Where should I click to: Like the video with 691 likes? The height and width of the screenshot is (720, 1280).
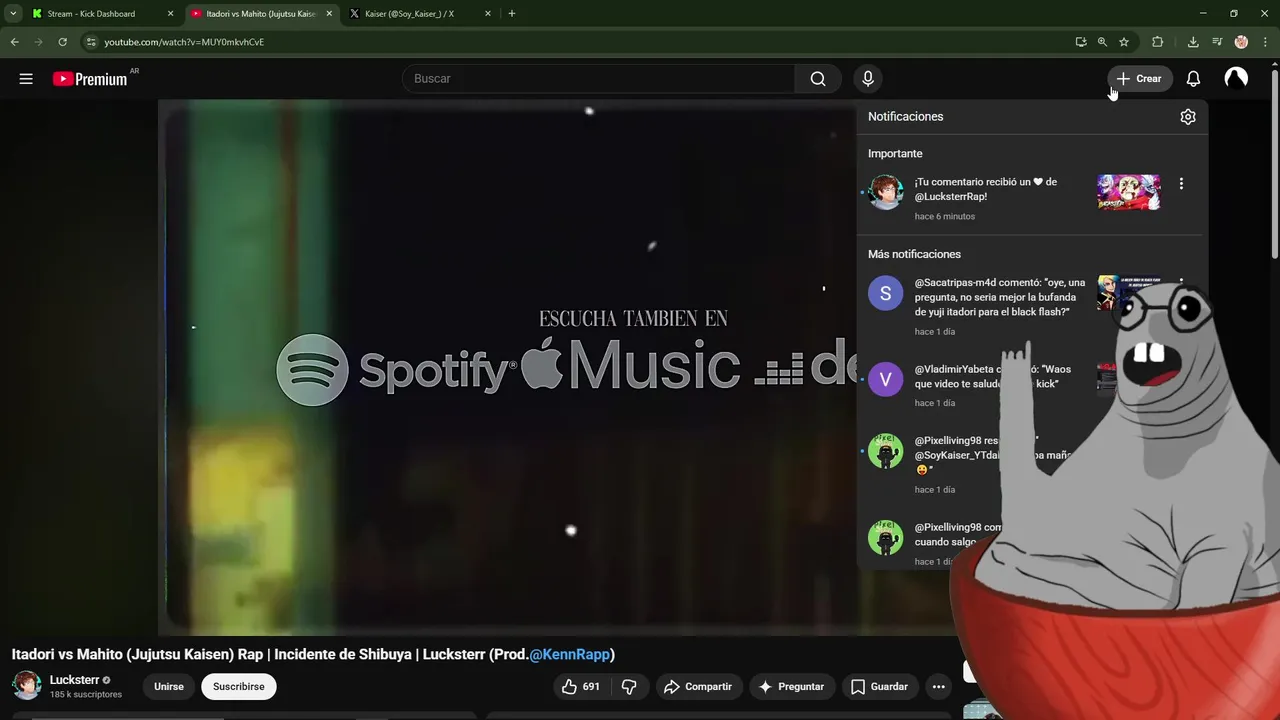(x=581, y=687)
